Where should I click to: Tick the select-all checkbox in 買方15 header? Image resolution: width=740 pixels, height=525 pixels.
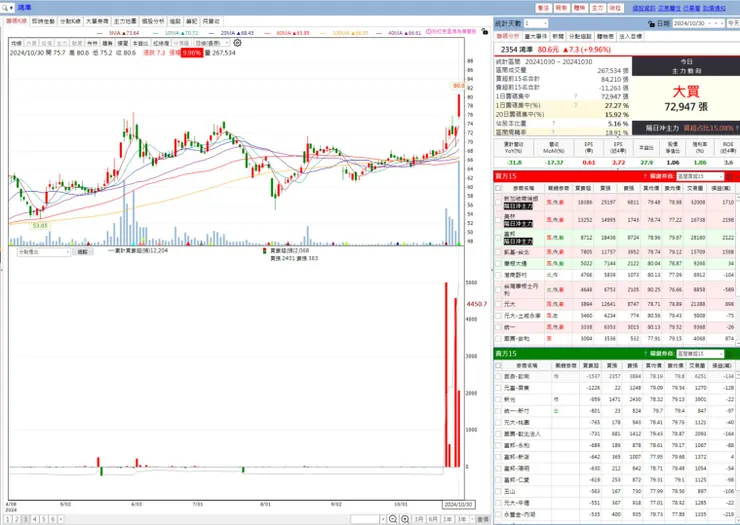[x=498, y=188]
